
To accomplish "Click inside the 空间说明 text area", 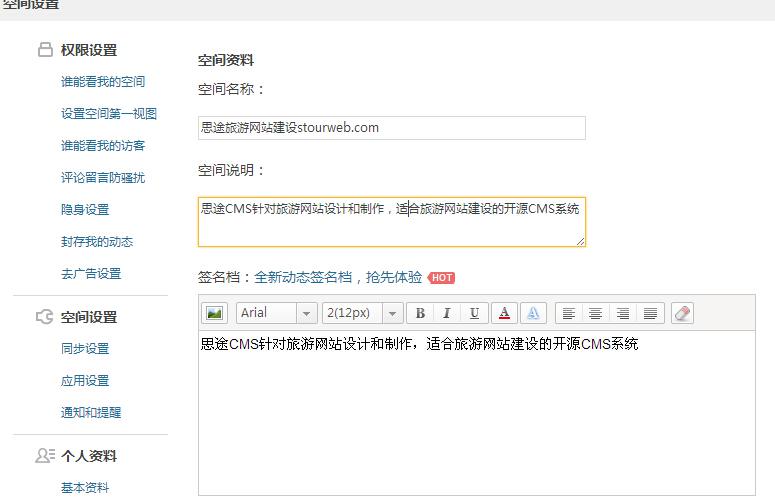I will 391,222.
